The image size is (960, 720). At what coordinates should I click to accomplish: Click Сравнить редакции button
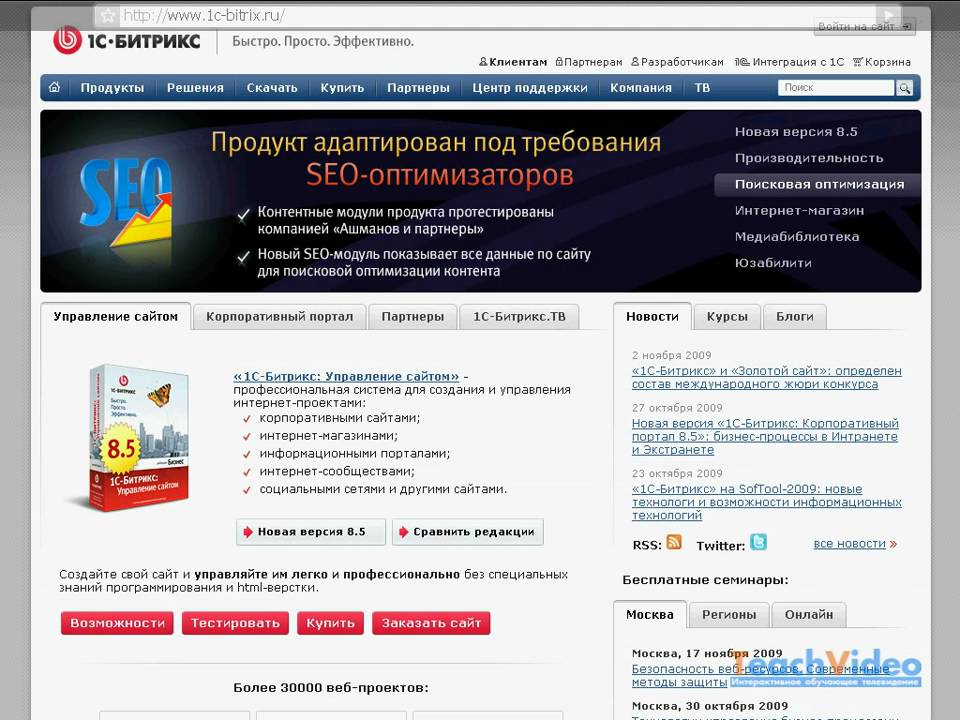pyautogui.click(x=468, y=532)
